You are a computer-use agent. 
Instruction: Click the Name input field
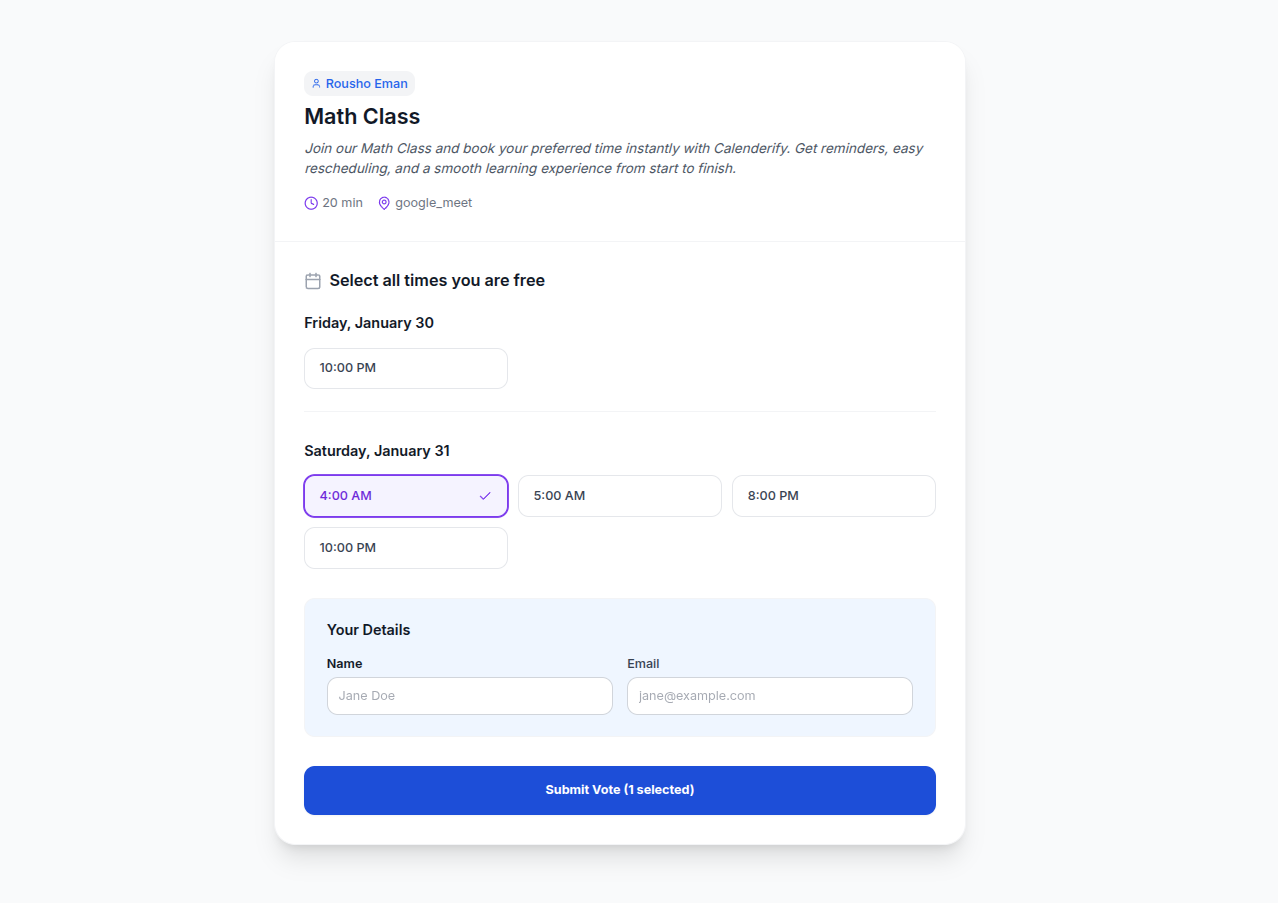click(469, 696)
